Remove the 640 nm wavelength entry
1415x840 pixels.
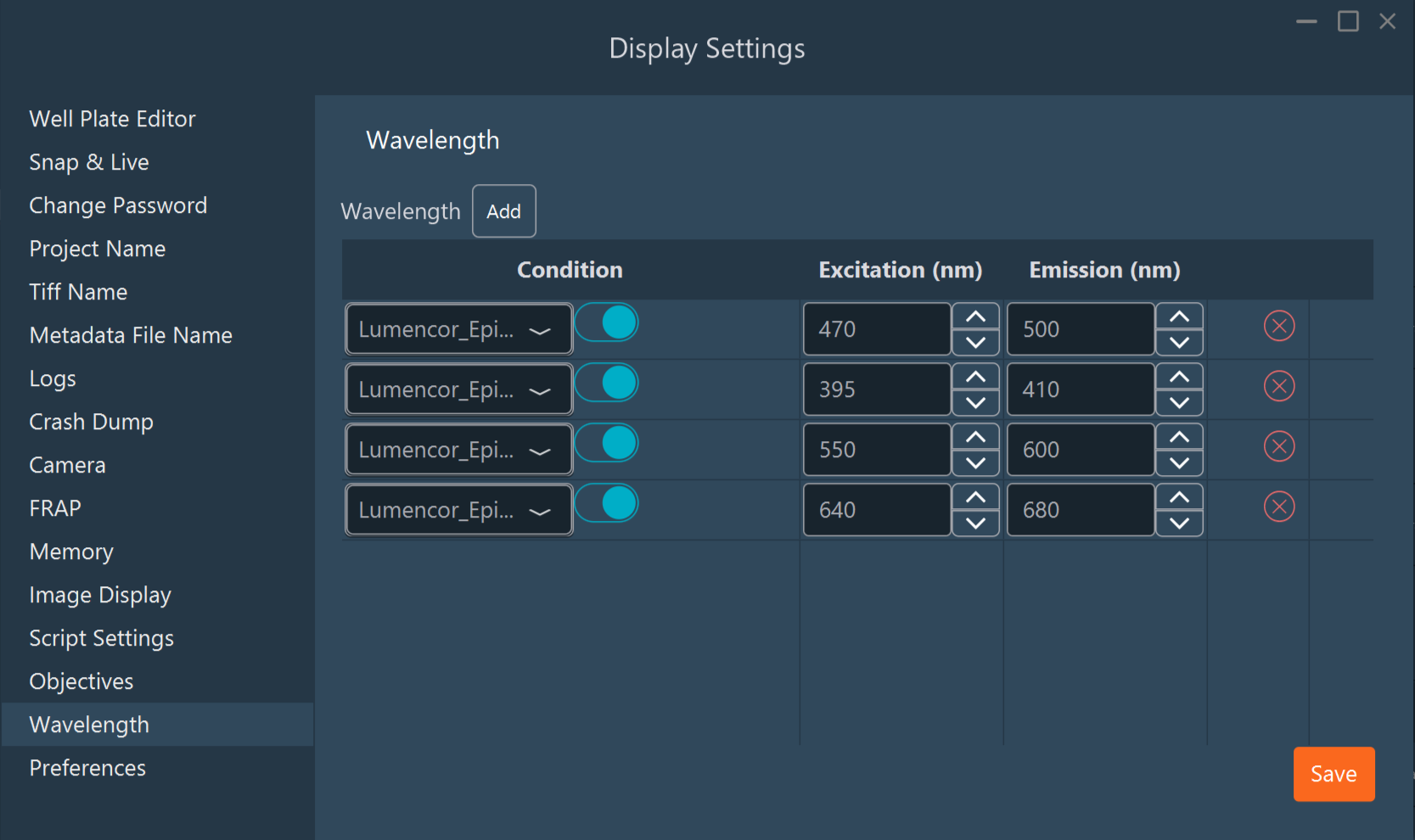tap(1279, 506)
